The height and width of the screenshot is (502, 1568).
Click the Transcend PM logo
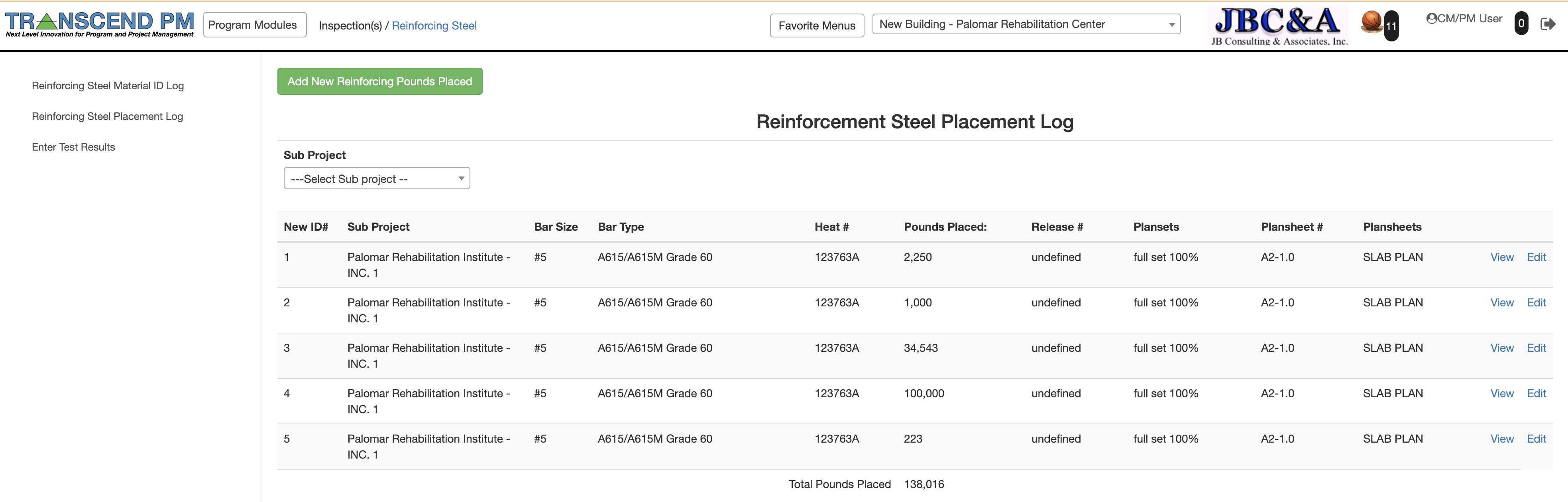click(100, 24)
